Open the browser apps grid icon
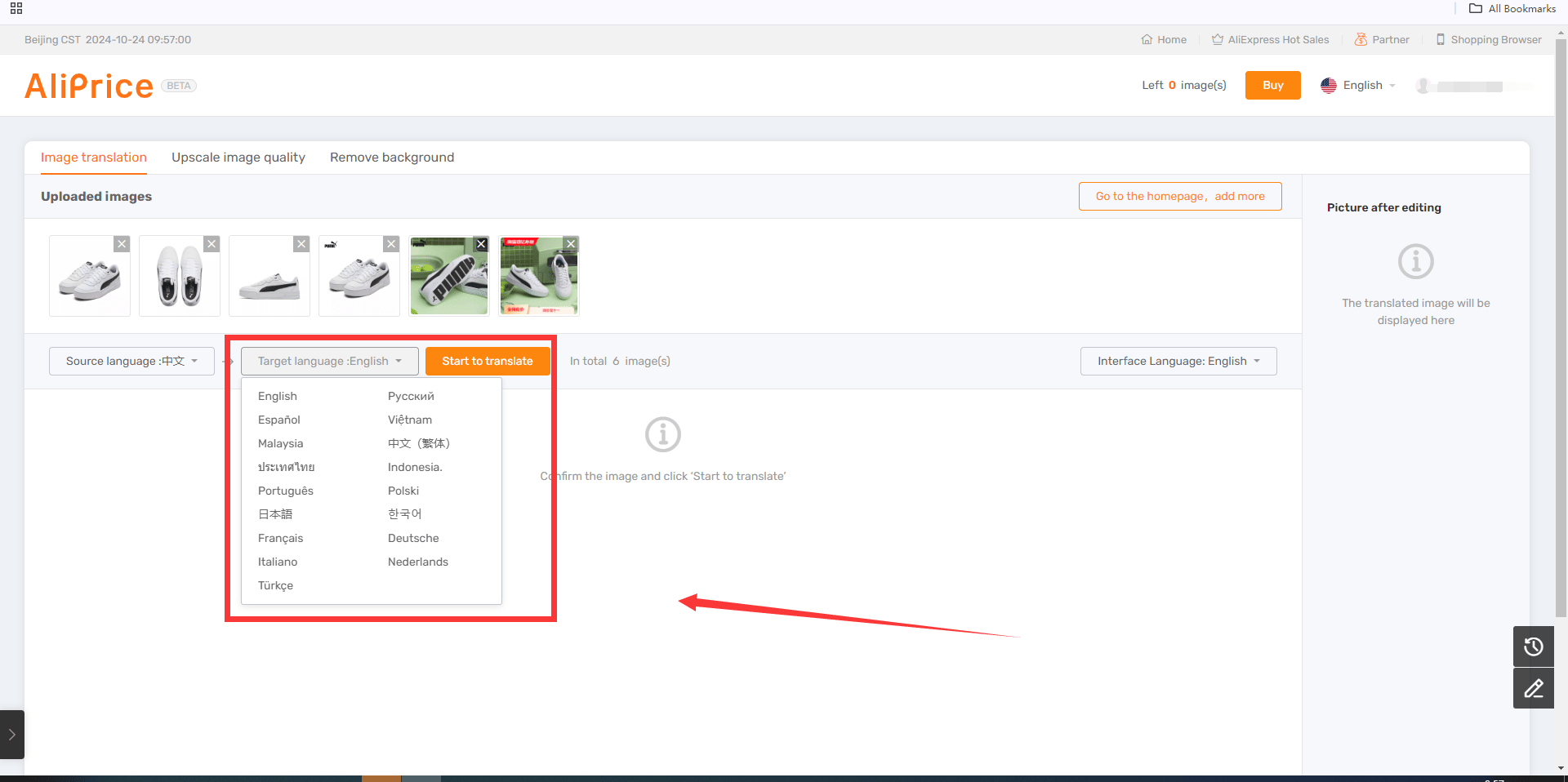 16,8
